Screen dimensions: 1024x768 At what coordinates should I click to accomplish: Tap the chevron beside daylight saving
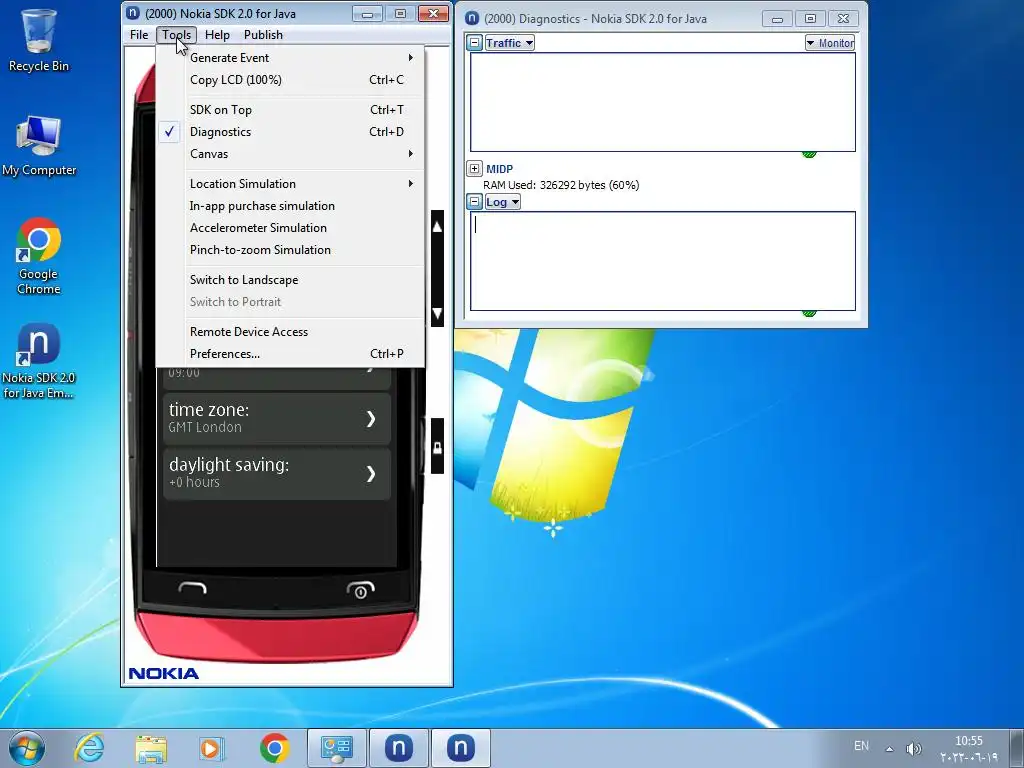[371, 473]
